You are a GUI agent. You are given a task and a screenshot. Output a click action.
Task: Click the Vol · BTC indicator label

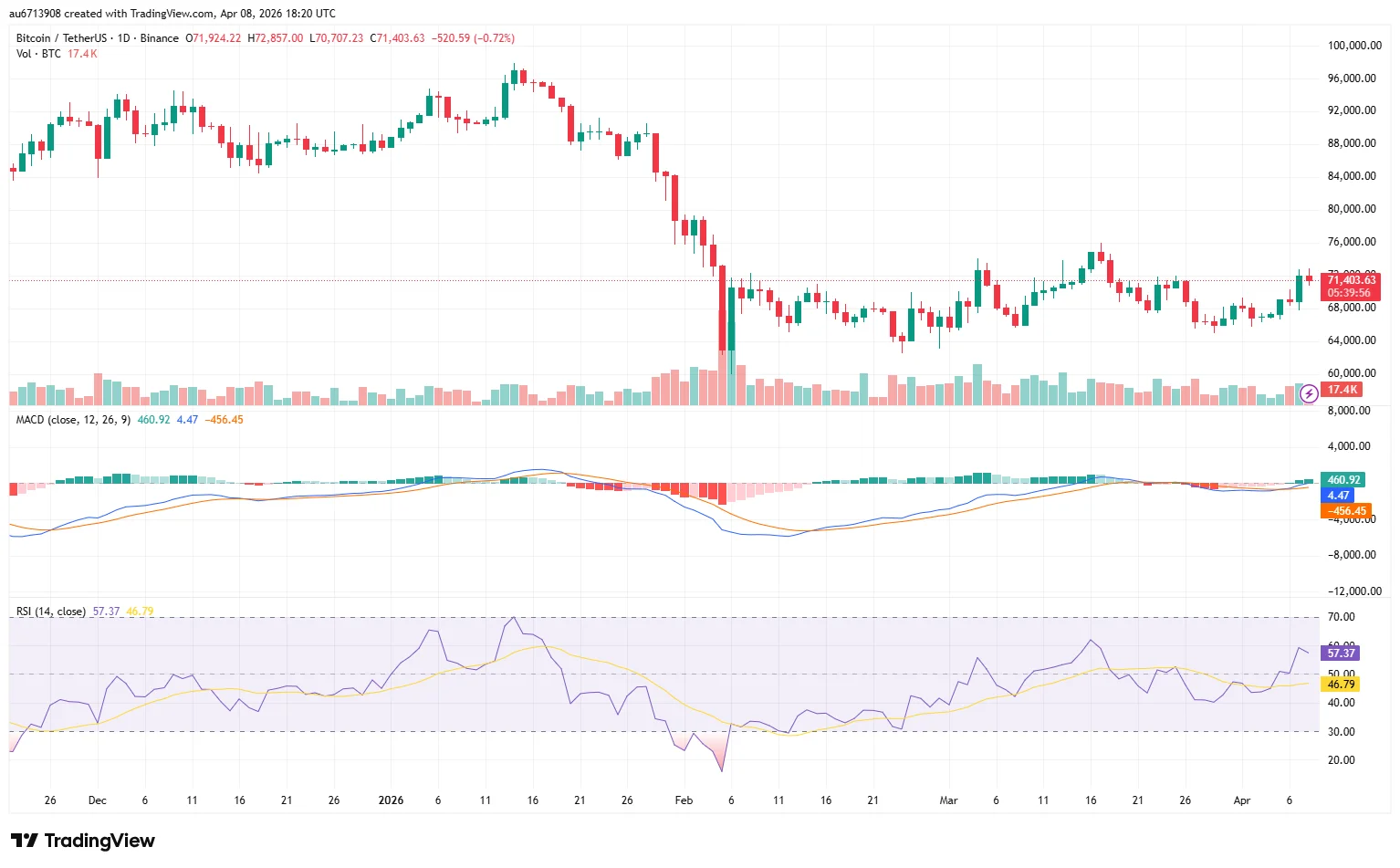38,54
